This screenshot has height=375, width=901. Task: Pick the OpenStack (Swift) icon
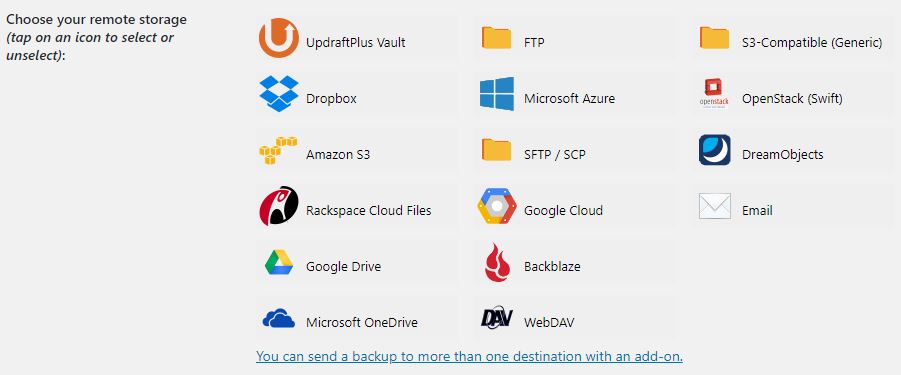[x=714, y=94]
